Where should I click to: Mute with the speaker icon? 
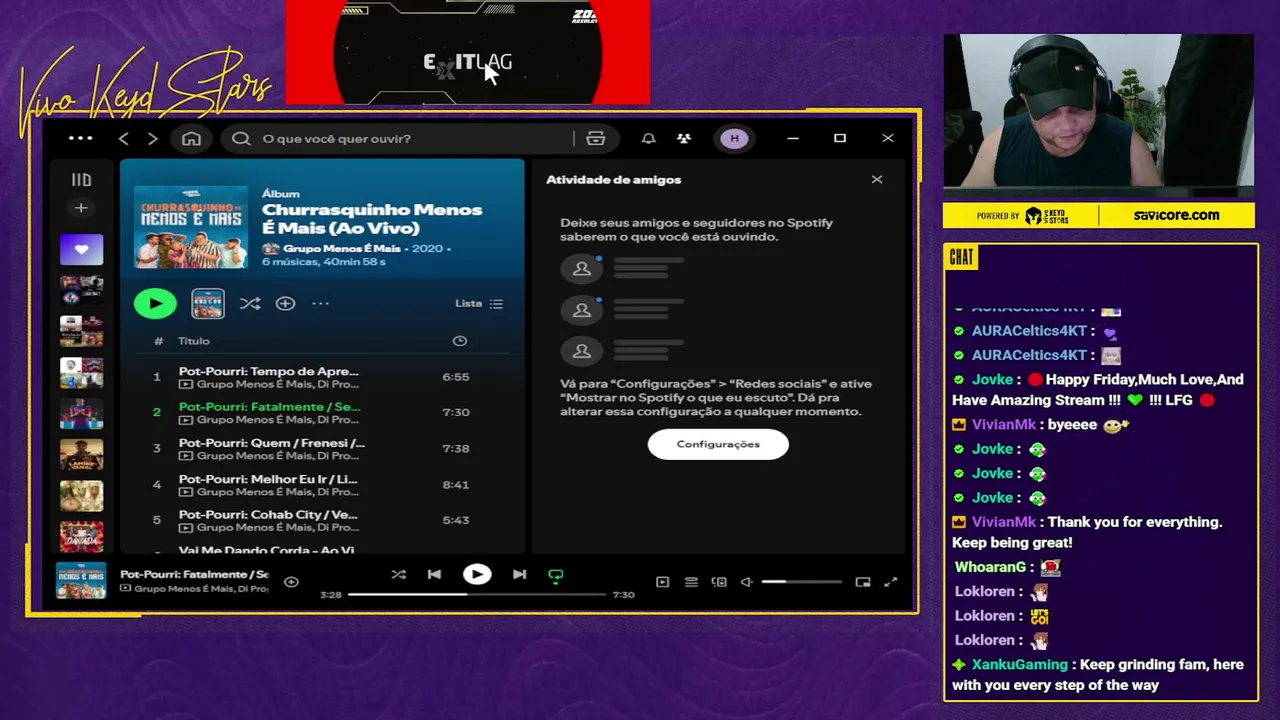[x=746, y=582]
